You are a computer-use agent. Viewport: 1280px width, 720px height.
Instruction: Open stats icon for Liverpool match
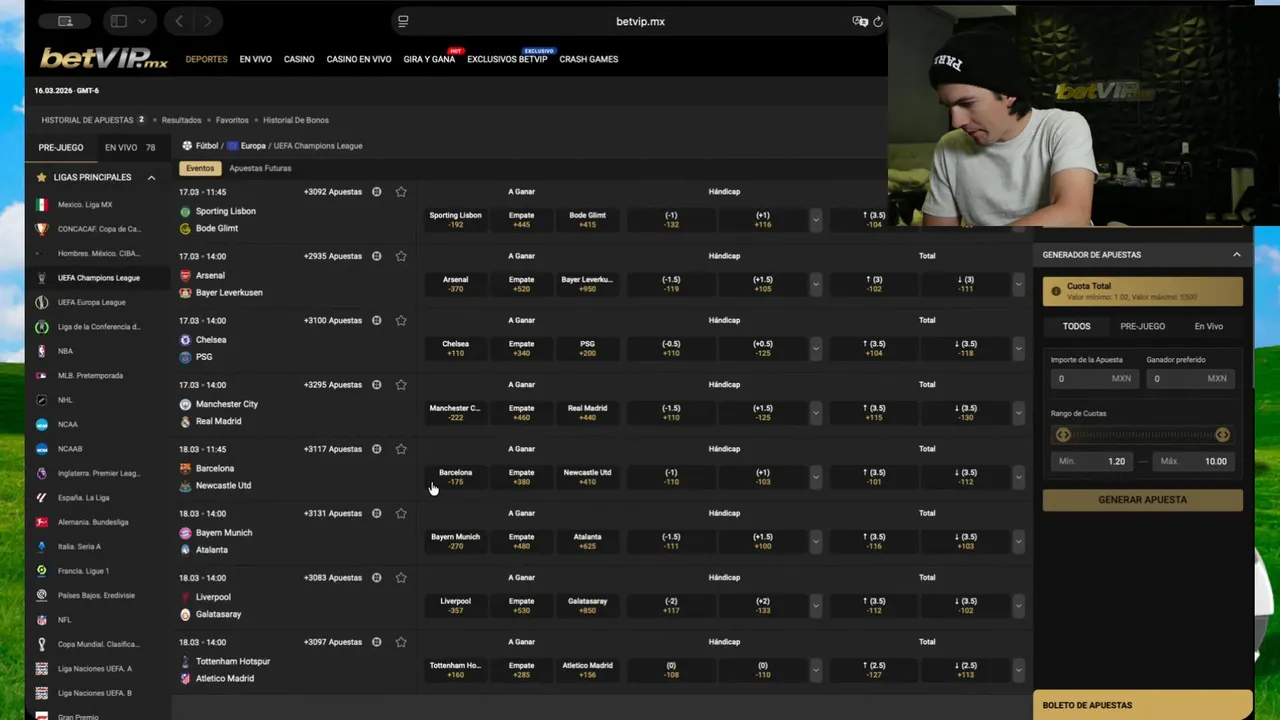click(377, 578)
